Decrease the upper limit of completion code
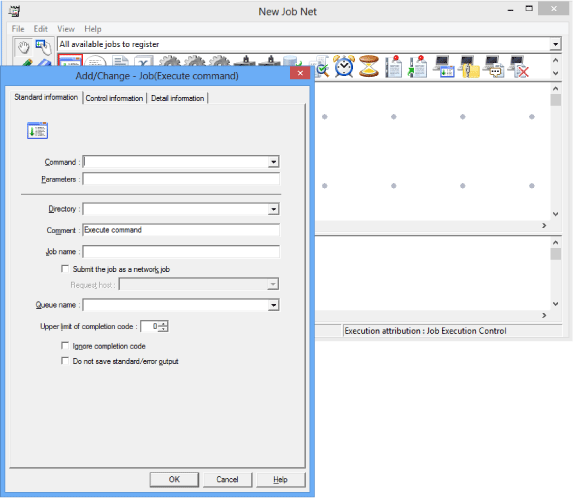 (x=164, y=329)
